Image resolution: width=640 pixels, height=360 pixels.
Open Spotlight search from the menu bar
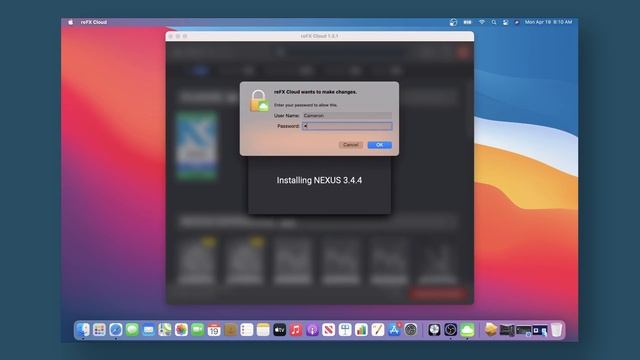(x=494, y=22)
